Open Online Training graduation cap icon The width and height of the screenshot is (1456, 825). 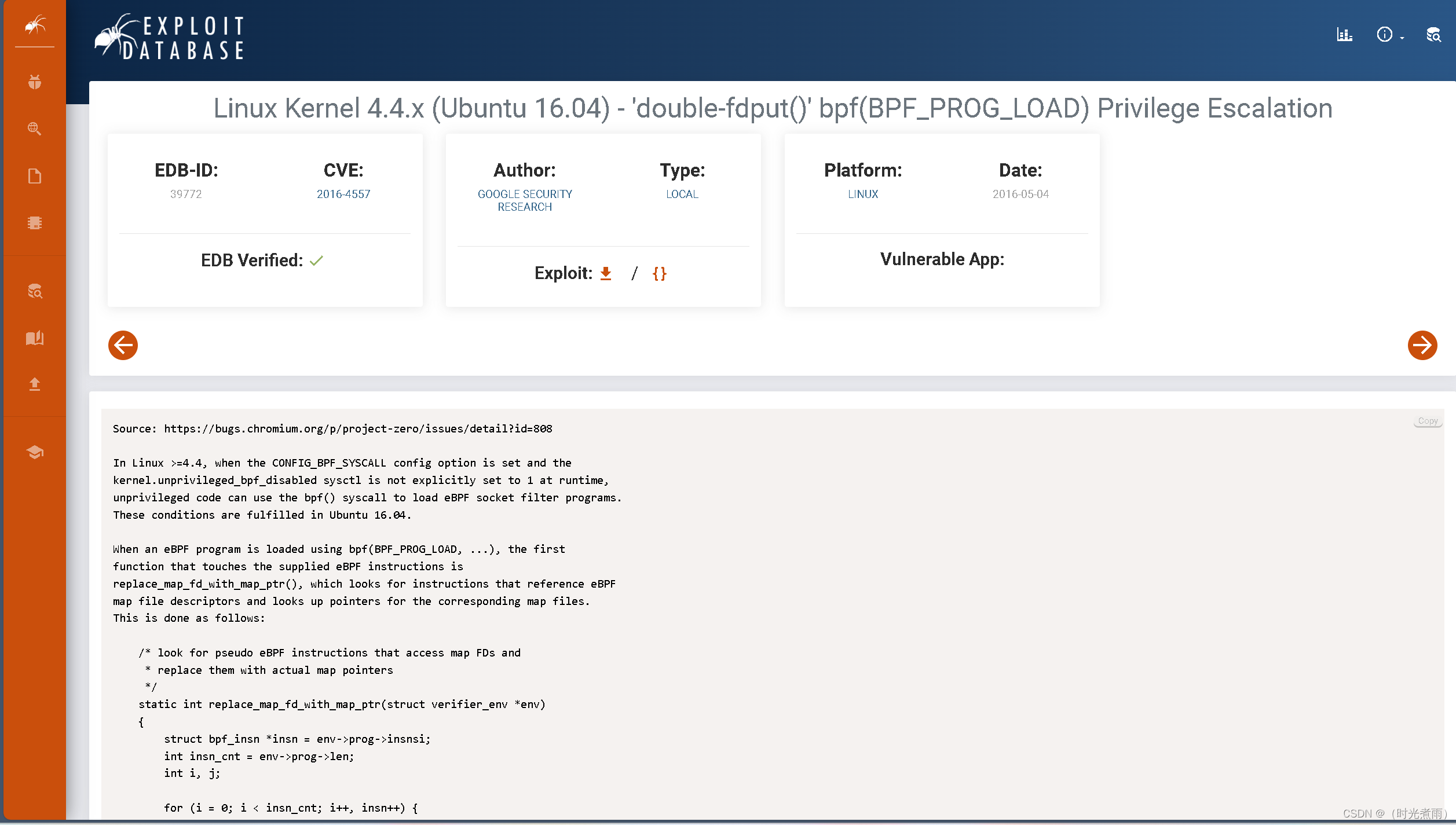point(35,452)
